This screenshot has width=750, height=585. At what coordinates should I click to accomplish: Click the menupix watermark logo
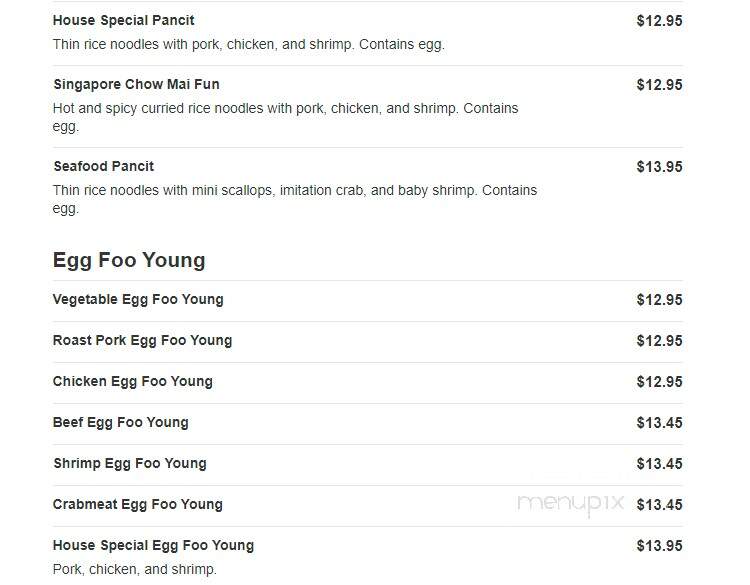tap(571, 504)
